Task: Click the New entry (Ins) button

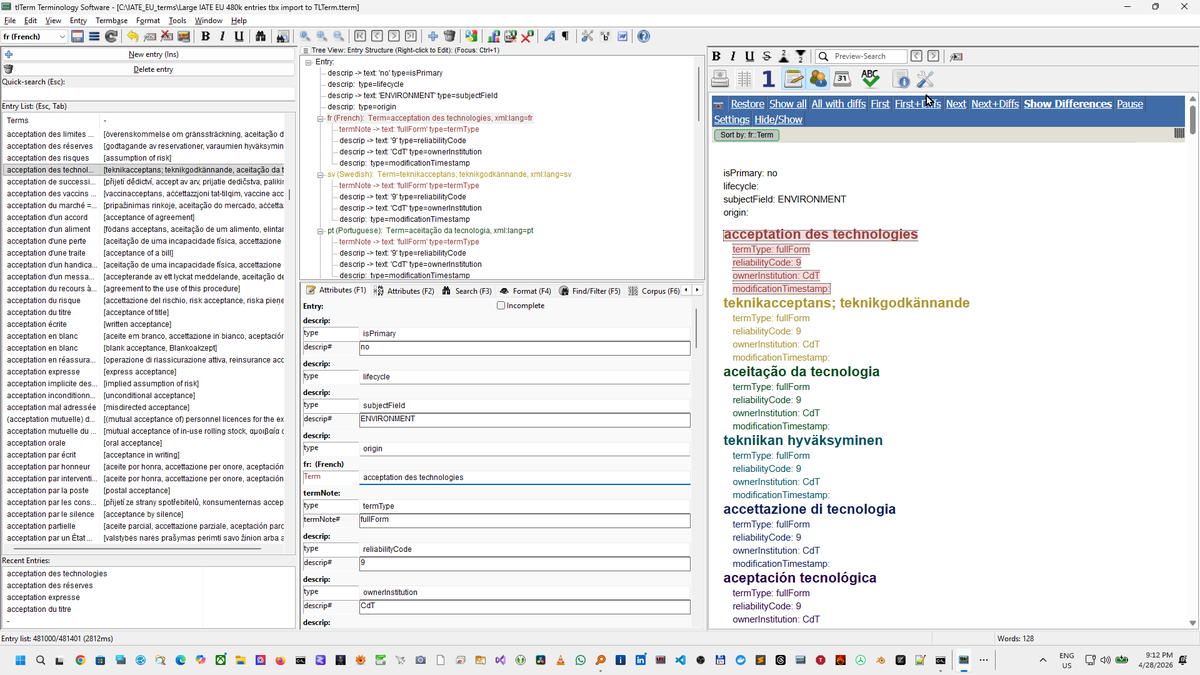Action: click(149, 54)
